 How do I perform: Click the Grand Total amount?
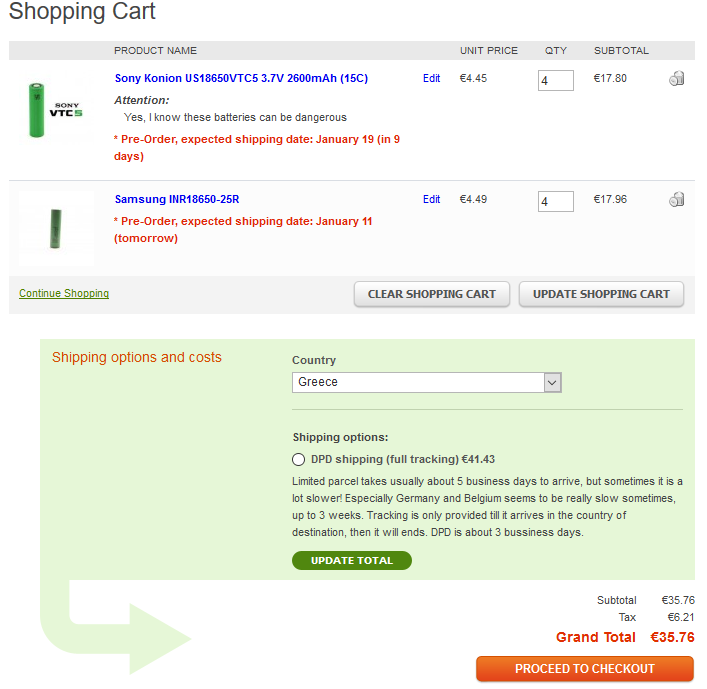672,637
